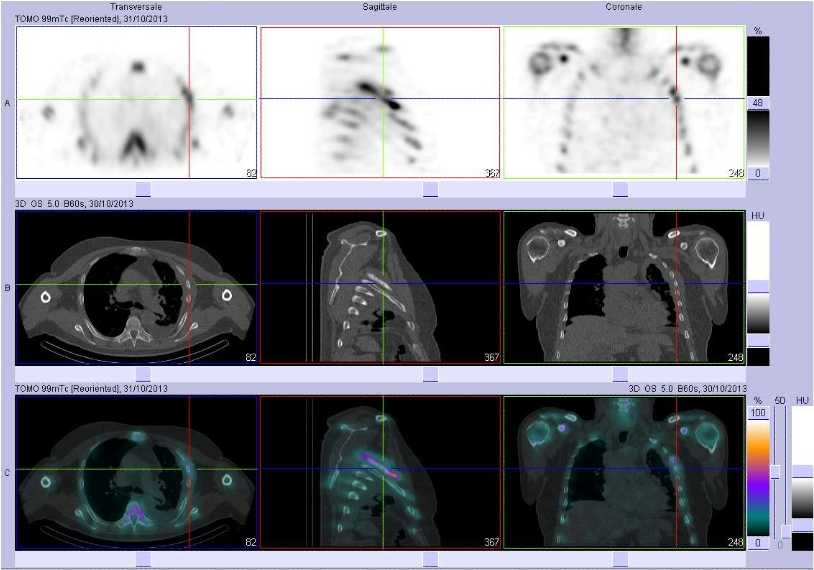Select the row C fused coronal image
Image resolution: width=814 pixels, height=570 pixels.
624,472
